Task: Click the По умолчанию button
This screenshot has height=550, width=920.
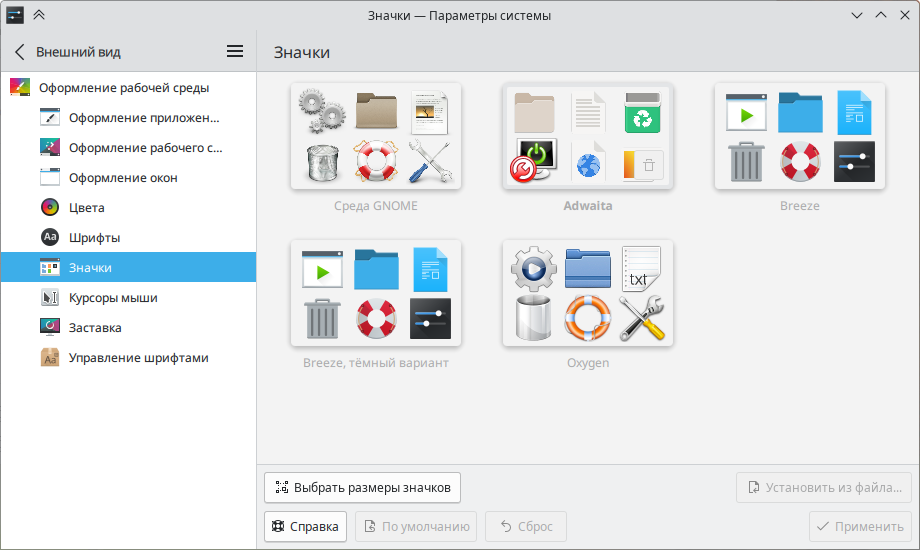Action: (416, 527)
